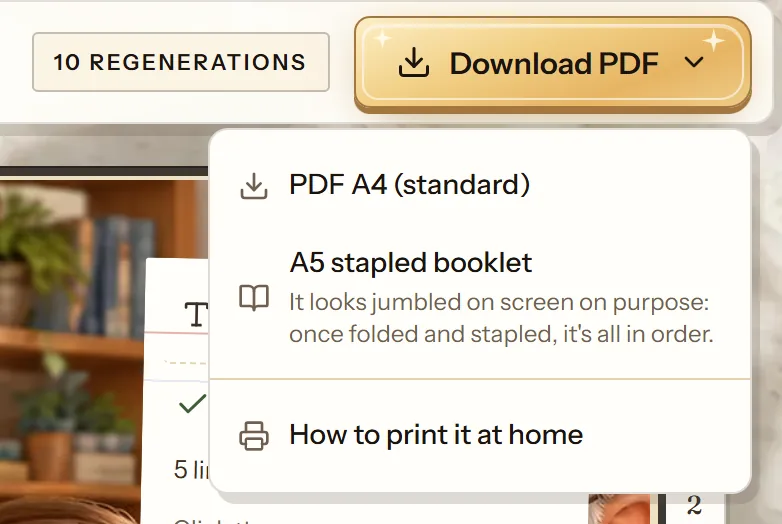Click the Download PDF button
Image resolution: width=782 pixels, height=524 pixels.
coord(553,63)
